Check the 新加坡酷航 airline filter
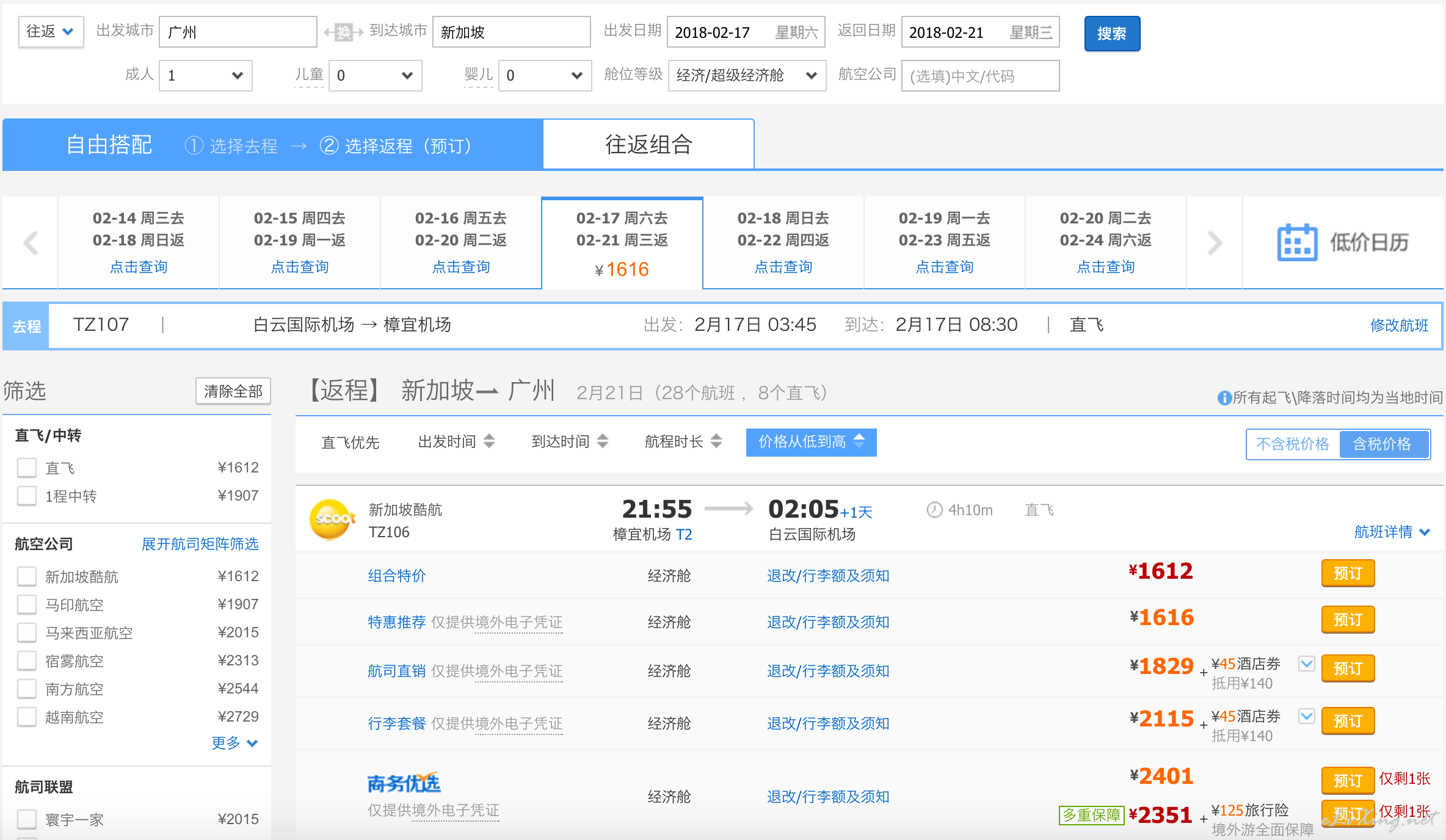This screenshot has height=840, width=1446. point(27,576)
